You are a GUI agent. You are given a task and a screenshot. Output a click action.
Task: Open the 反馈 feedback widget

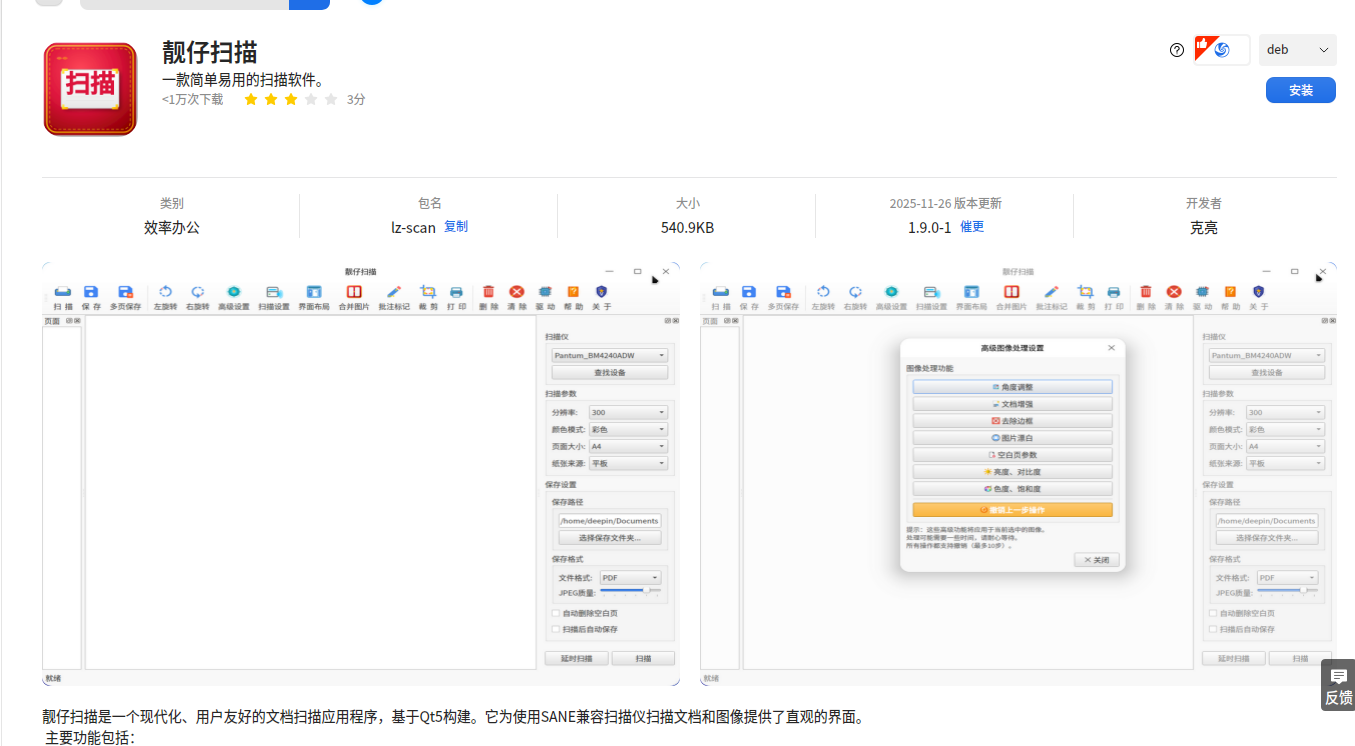click(x=1338, y=684)
